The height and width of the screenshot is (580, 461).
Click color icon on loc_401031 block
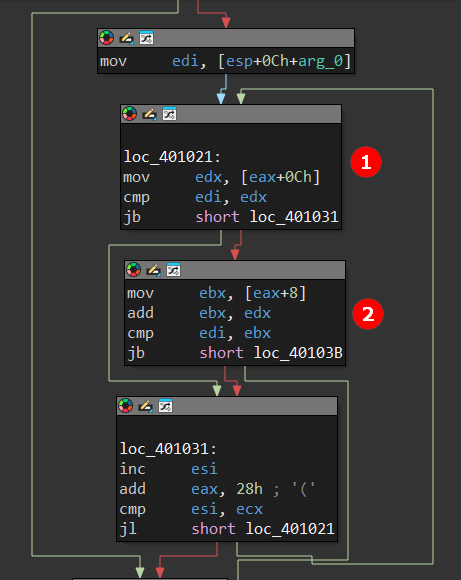(125, 406)
